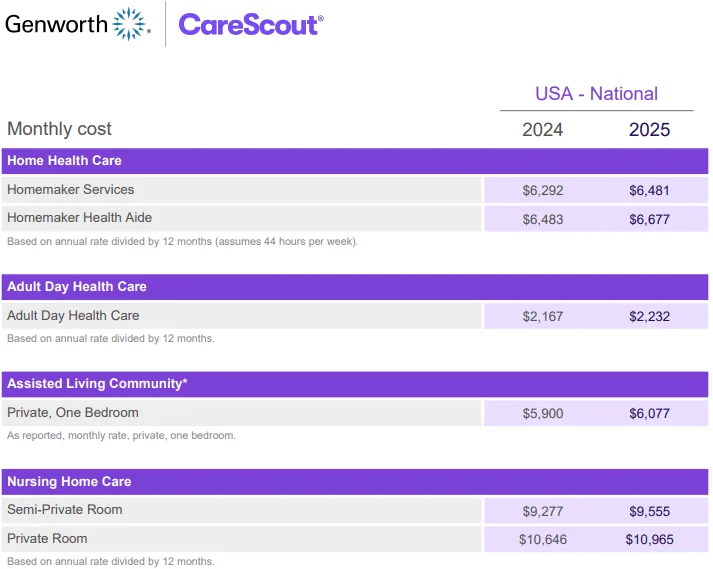Click the $2,232 Adult Day Health Care value
The width and height of the screenshot is (713, 569).
[649, 317]
